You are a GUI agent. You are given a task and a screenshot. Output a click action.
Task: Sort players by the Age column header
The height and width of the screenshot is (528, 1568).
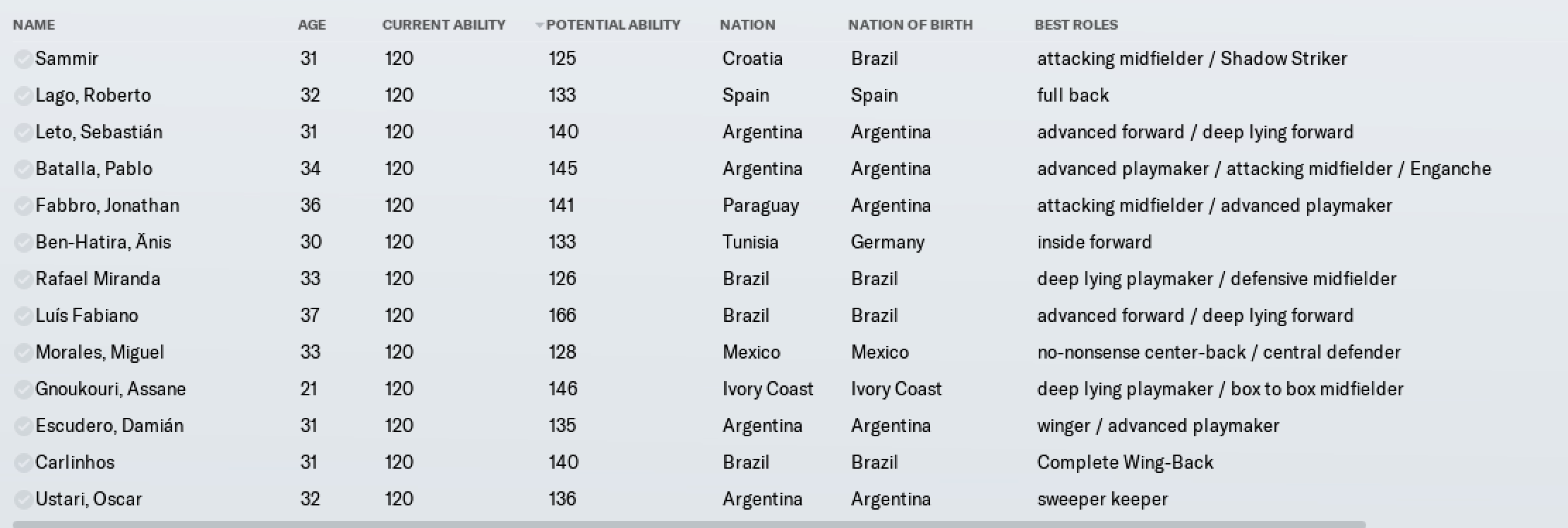click(x=312, y=25)
